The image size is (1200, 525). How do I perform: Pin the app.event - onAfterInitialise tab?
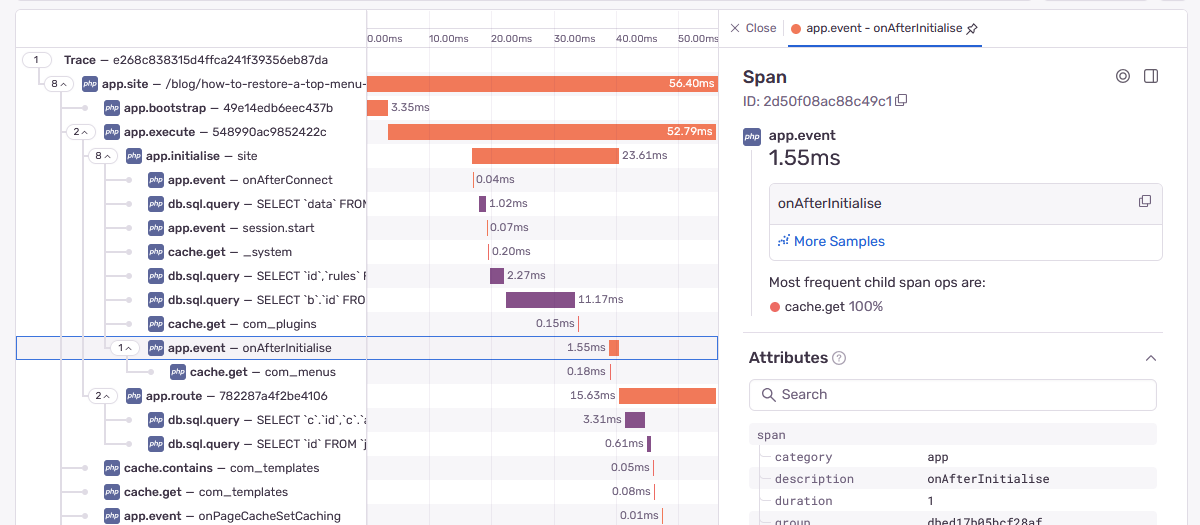(x=972, y=28)
